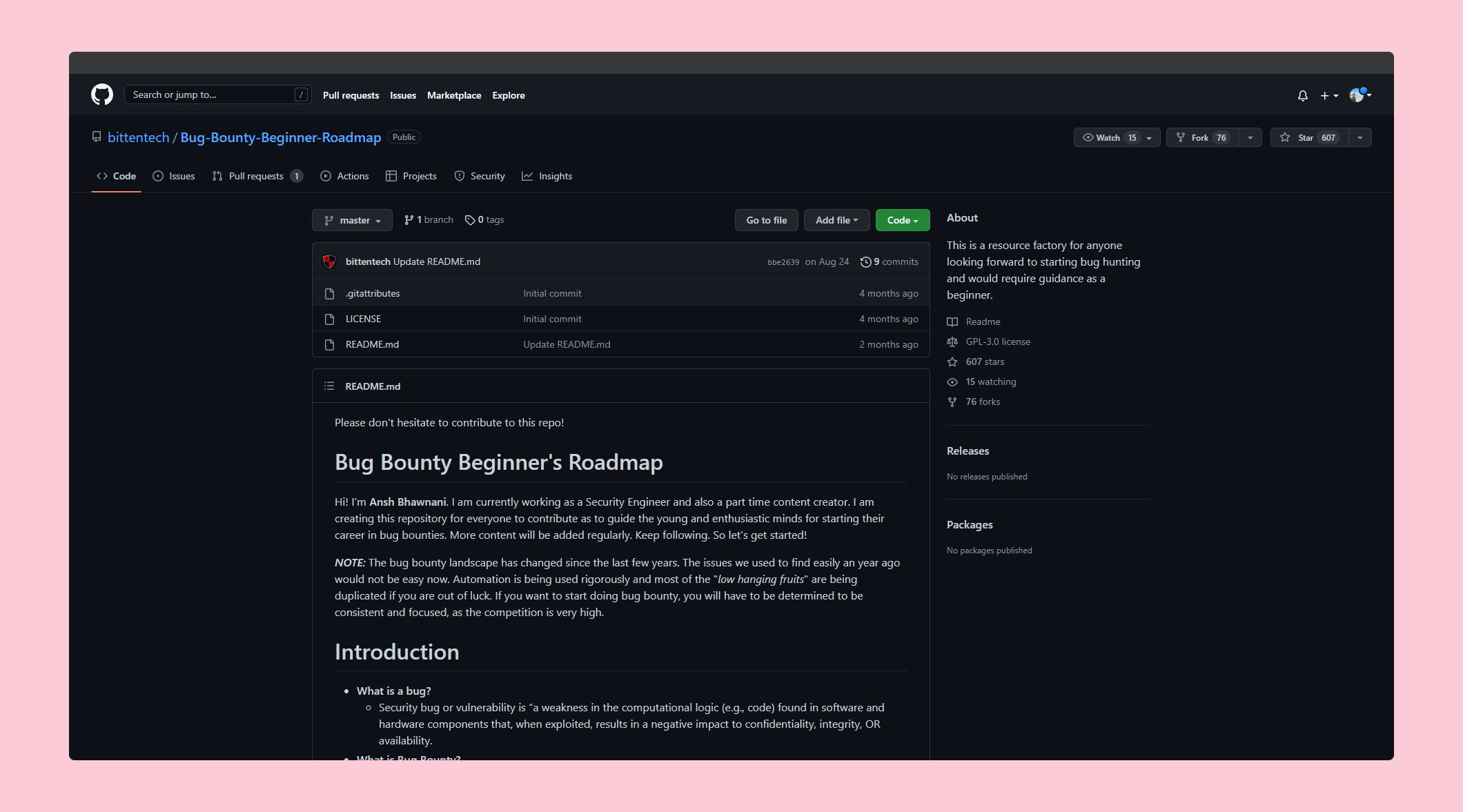The width and height of the screenshot is (1463, 812).
Task: Expand the Add file dropdown
Action: [836, 220]
